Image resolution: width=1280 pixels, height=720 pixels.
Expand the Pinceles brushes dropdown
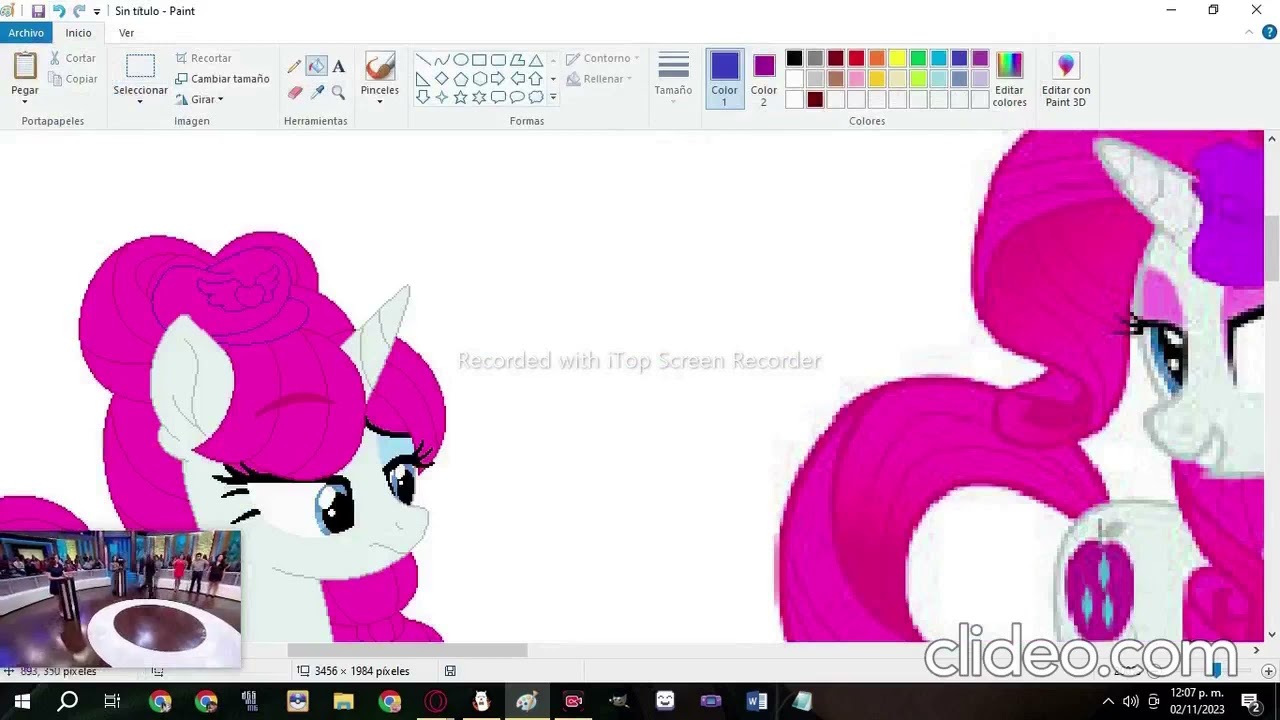[380, 102]
